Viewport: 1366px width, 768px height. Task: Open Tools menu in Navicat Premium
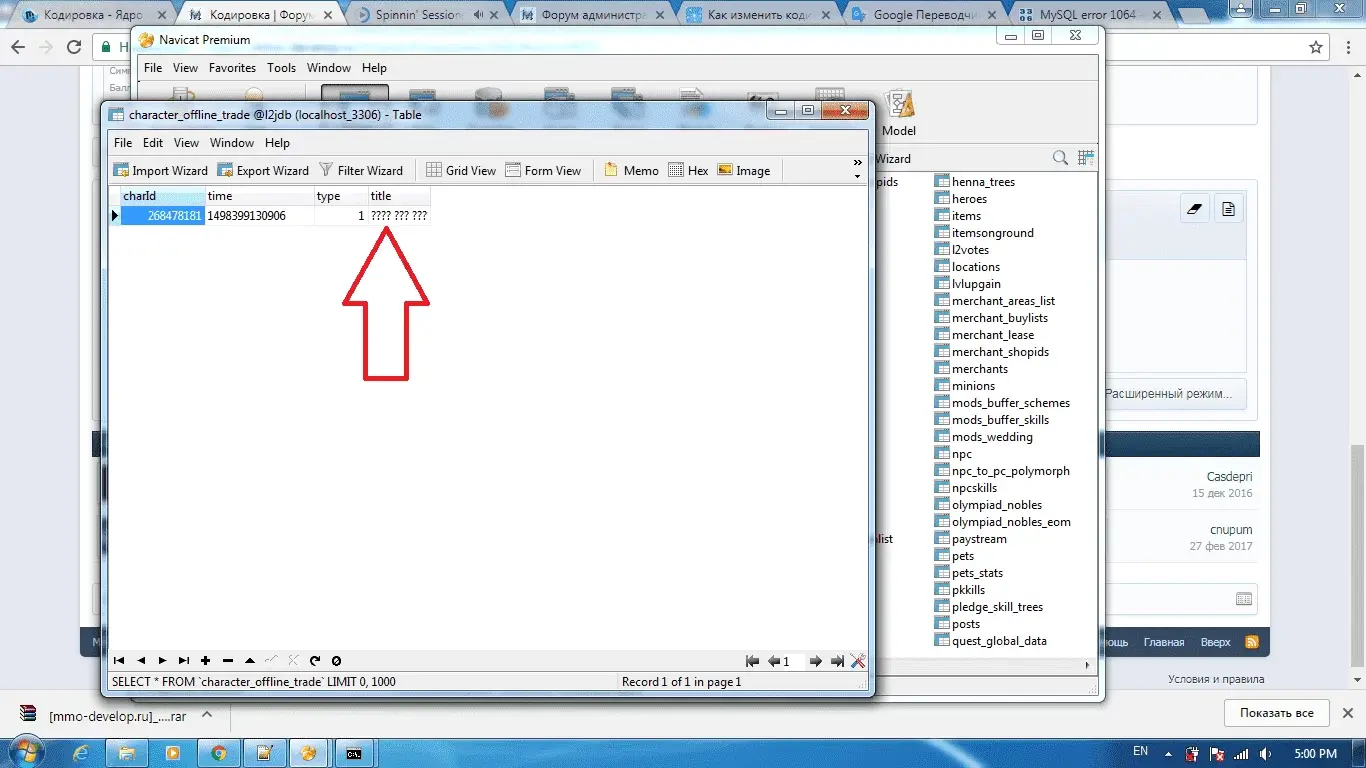[281, 68]
